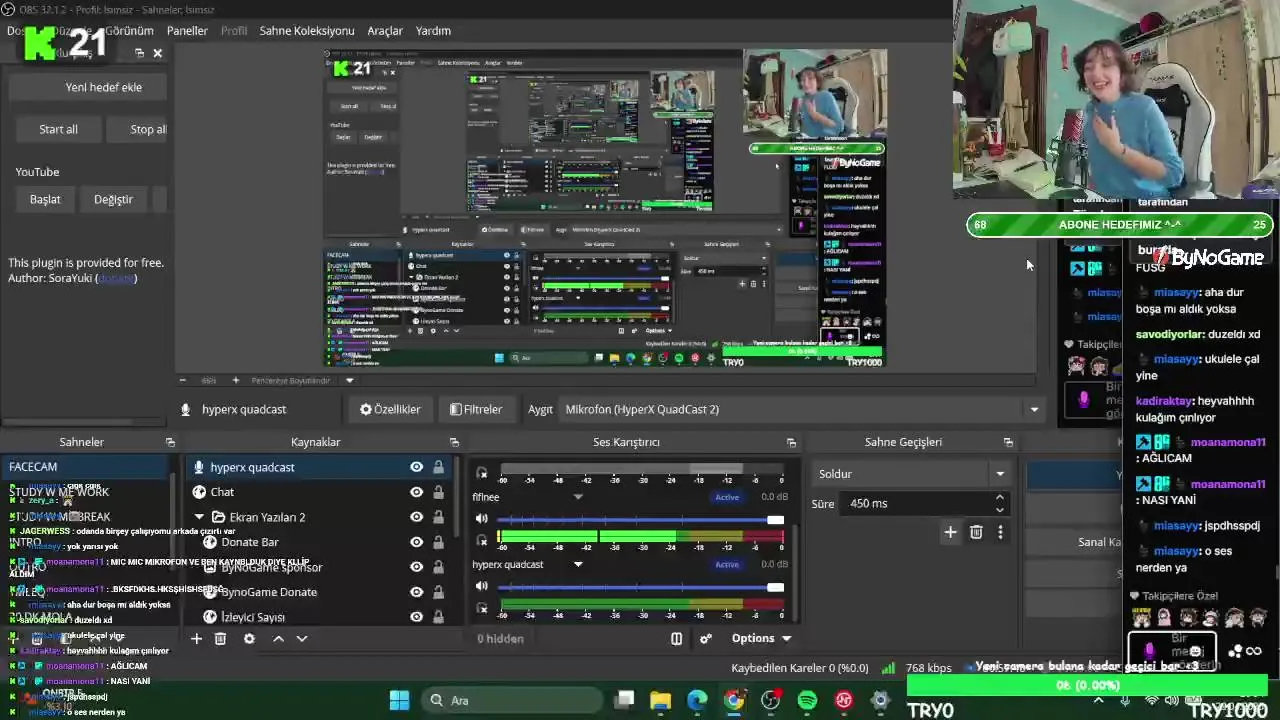
Task: Open source properties gear in Kaynaklar toolbar
Action: click(x=249, y=638)
